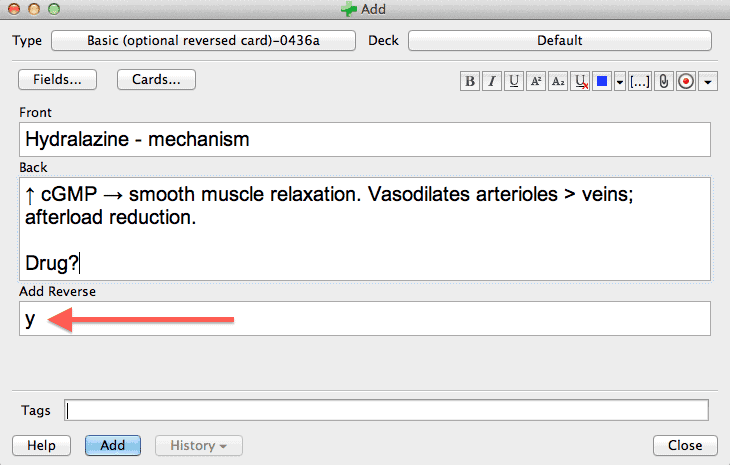Insert cloze deletion with [...] button

640,81
